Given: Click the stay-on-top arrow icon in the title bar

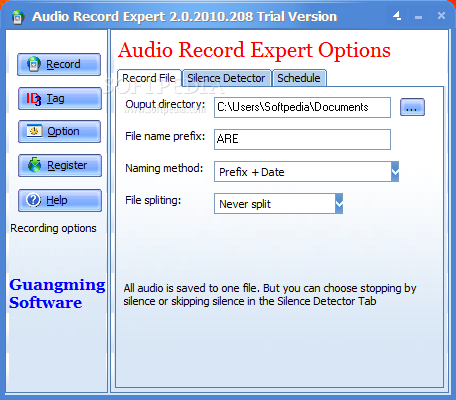Looking at the screenshot, I should tap(397, 16).
